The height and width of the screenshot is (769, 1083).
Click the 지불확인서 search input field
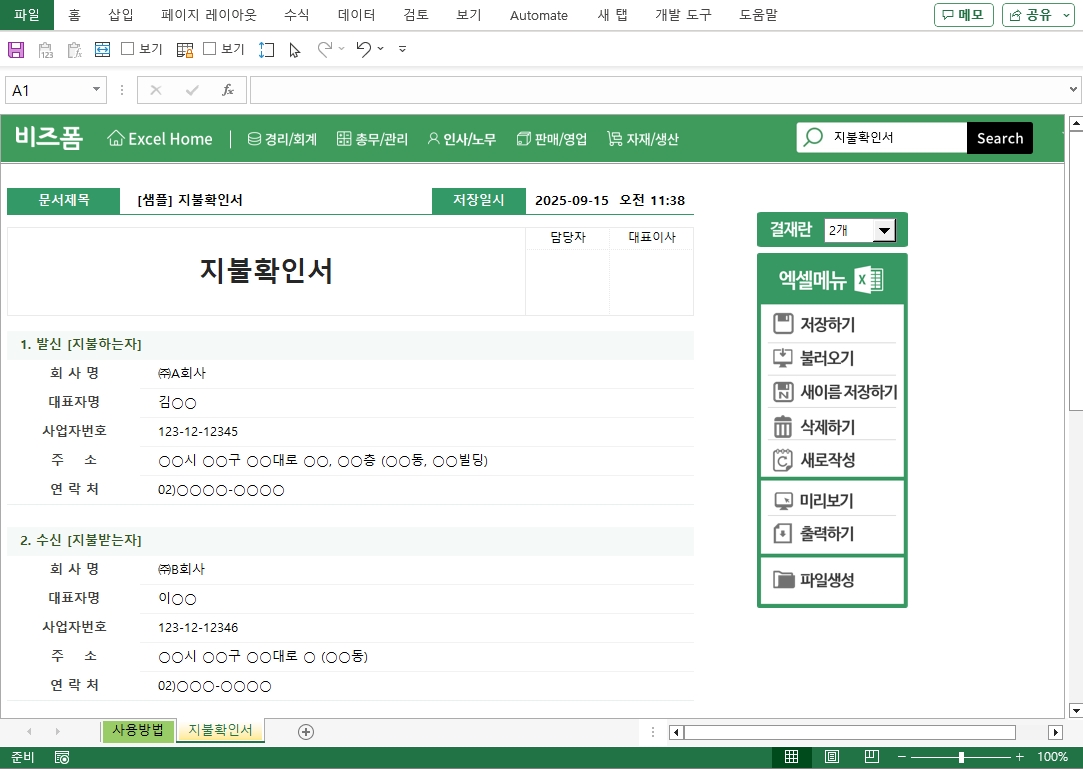[x=893, y=138]
